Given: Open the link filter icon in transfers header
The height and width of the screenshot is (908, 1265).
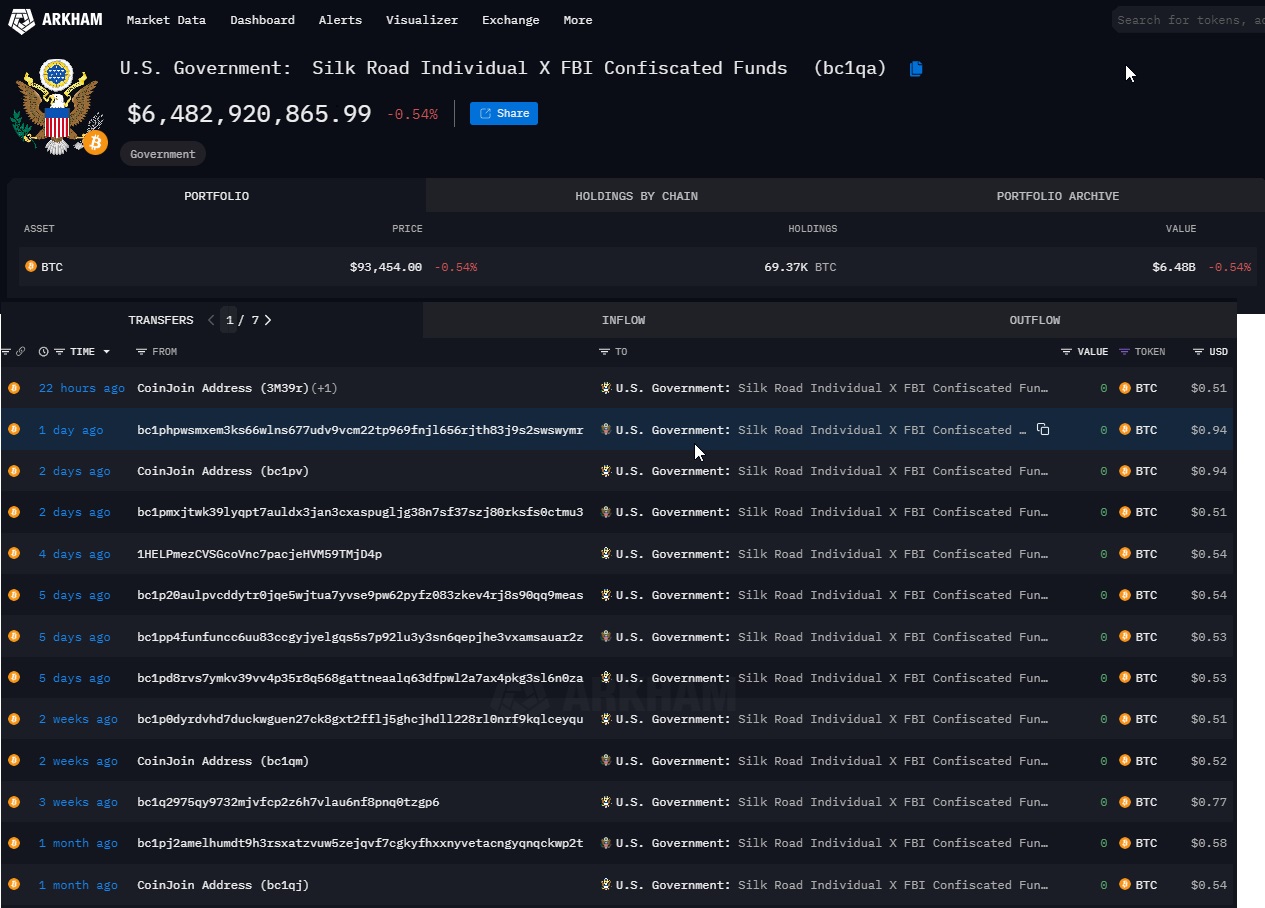Looking at the screenshot, I should tap(20, 351).
